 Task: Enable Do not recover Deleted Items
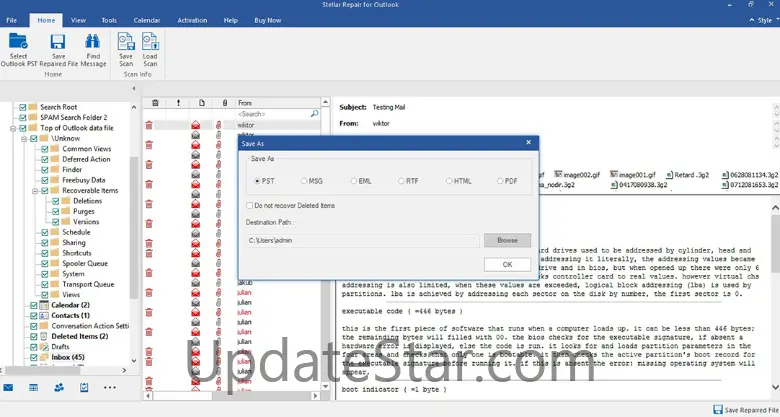point(250,206)
